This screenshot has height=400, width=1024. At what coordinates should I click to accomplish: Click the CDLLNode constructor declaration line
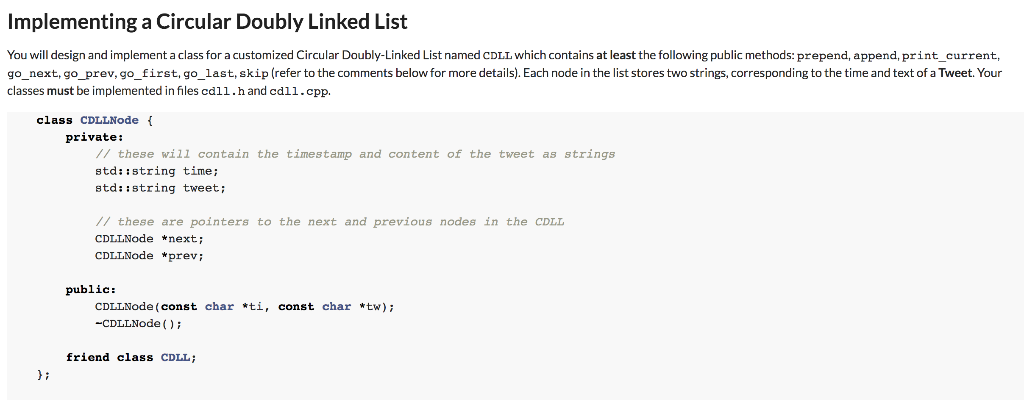[245, 306]
